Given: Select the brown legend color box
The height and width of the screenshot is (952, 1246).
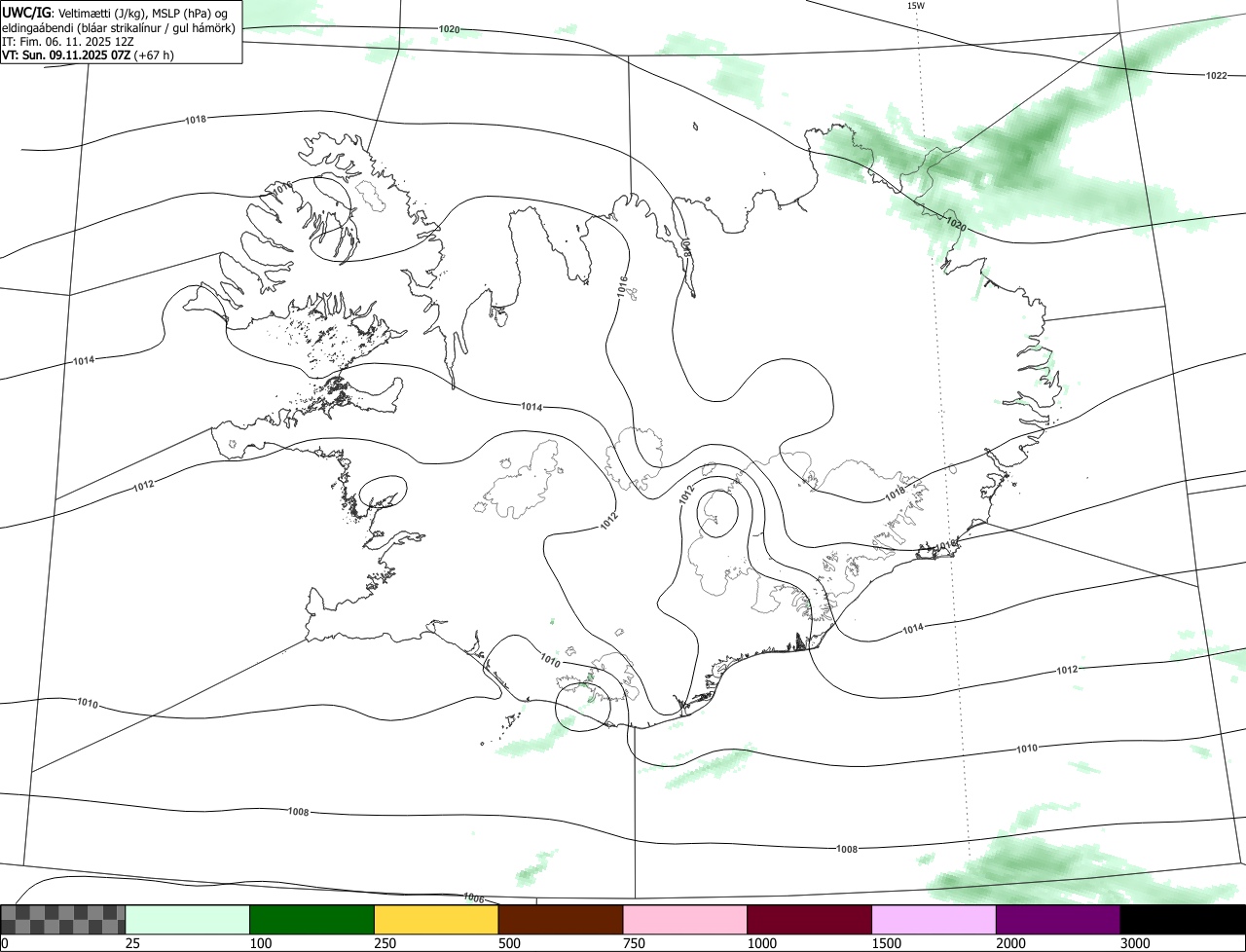Looking at the screenshot, I should click(561, 920).
